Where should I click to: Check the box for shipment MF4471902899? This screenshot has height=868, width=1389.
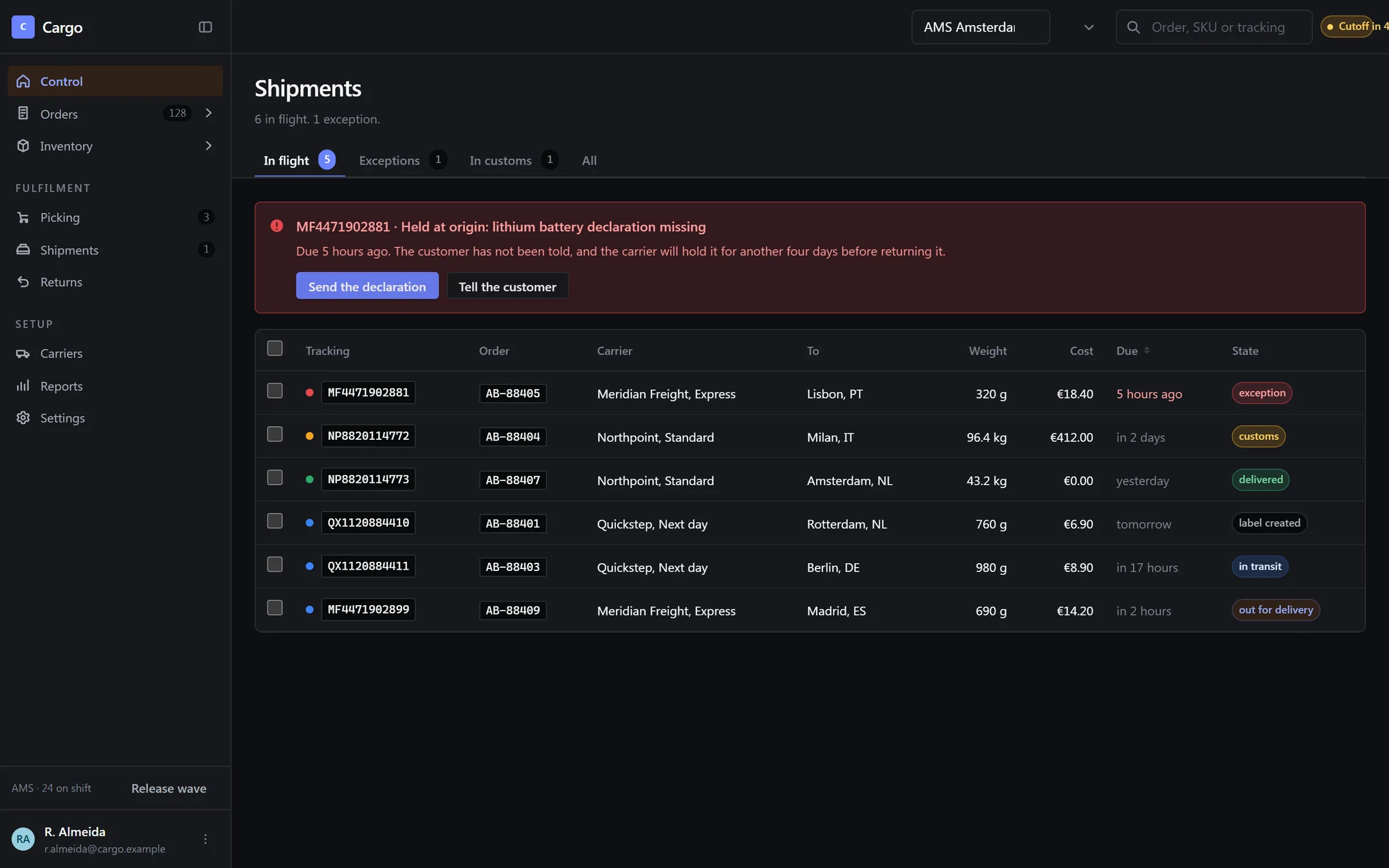coord(275,608)
